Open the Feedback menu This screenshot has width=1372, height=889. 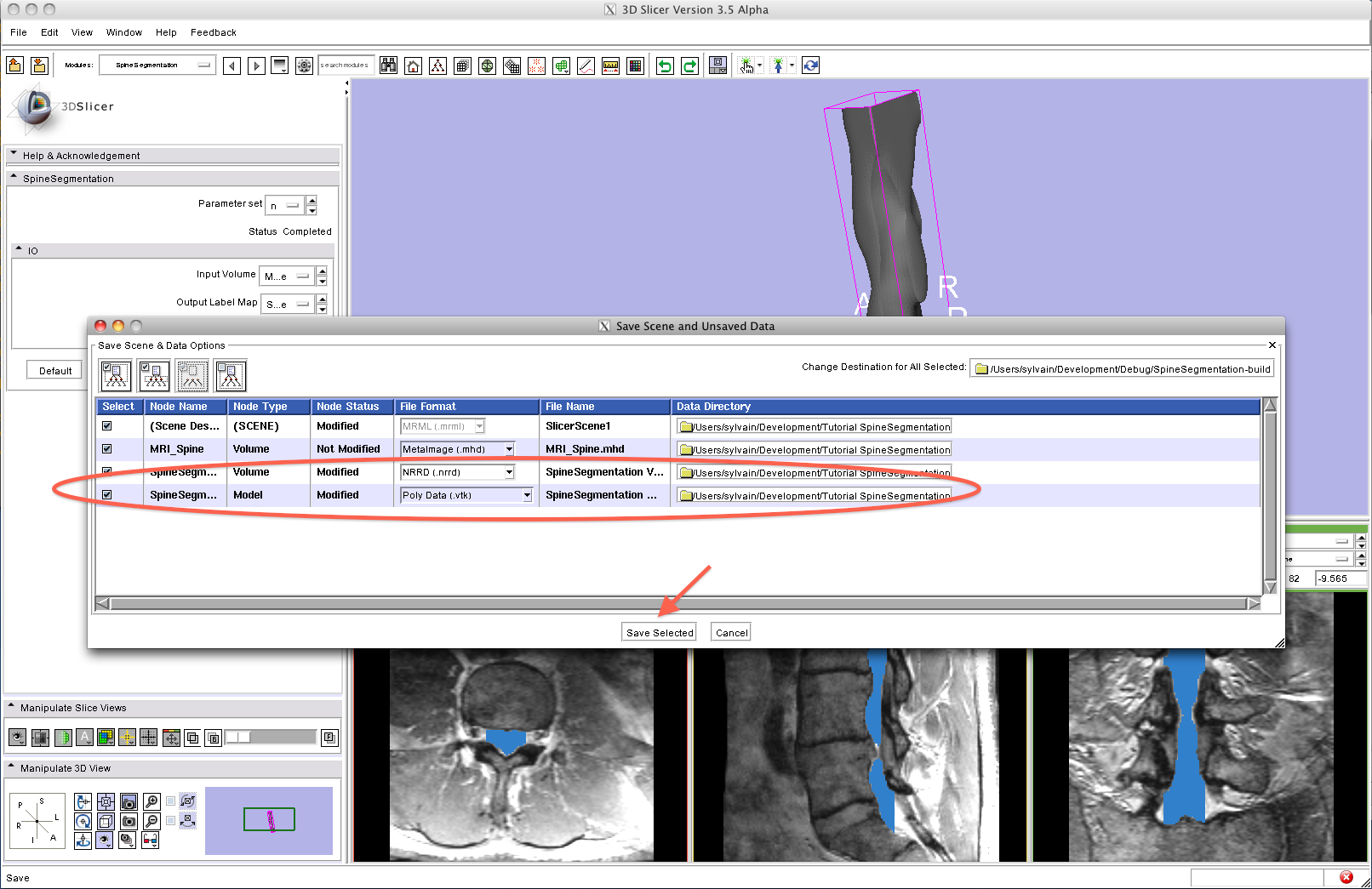pyautogui.click(x=213, y=32)
